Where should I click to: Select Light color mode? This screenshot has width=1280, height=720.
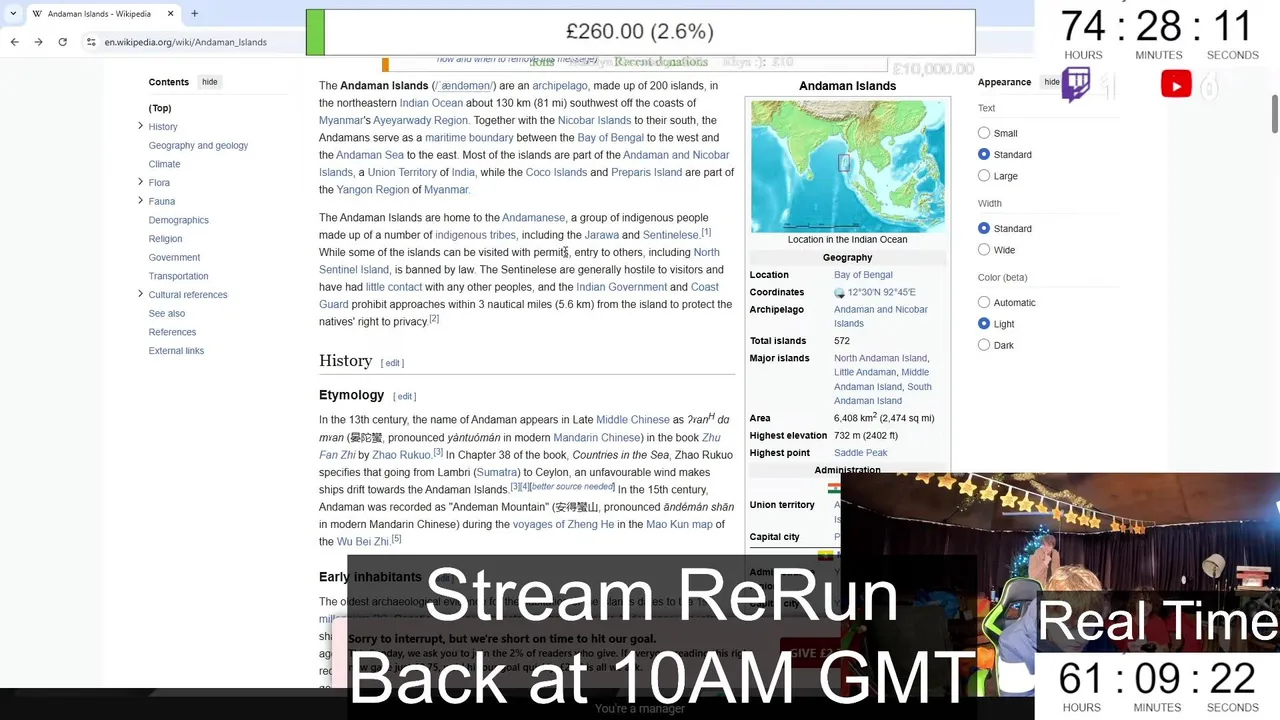(984, 324)
